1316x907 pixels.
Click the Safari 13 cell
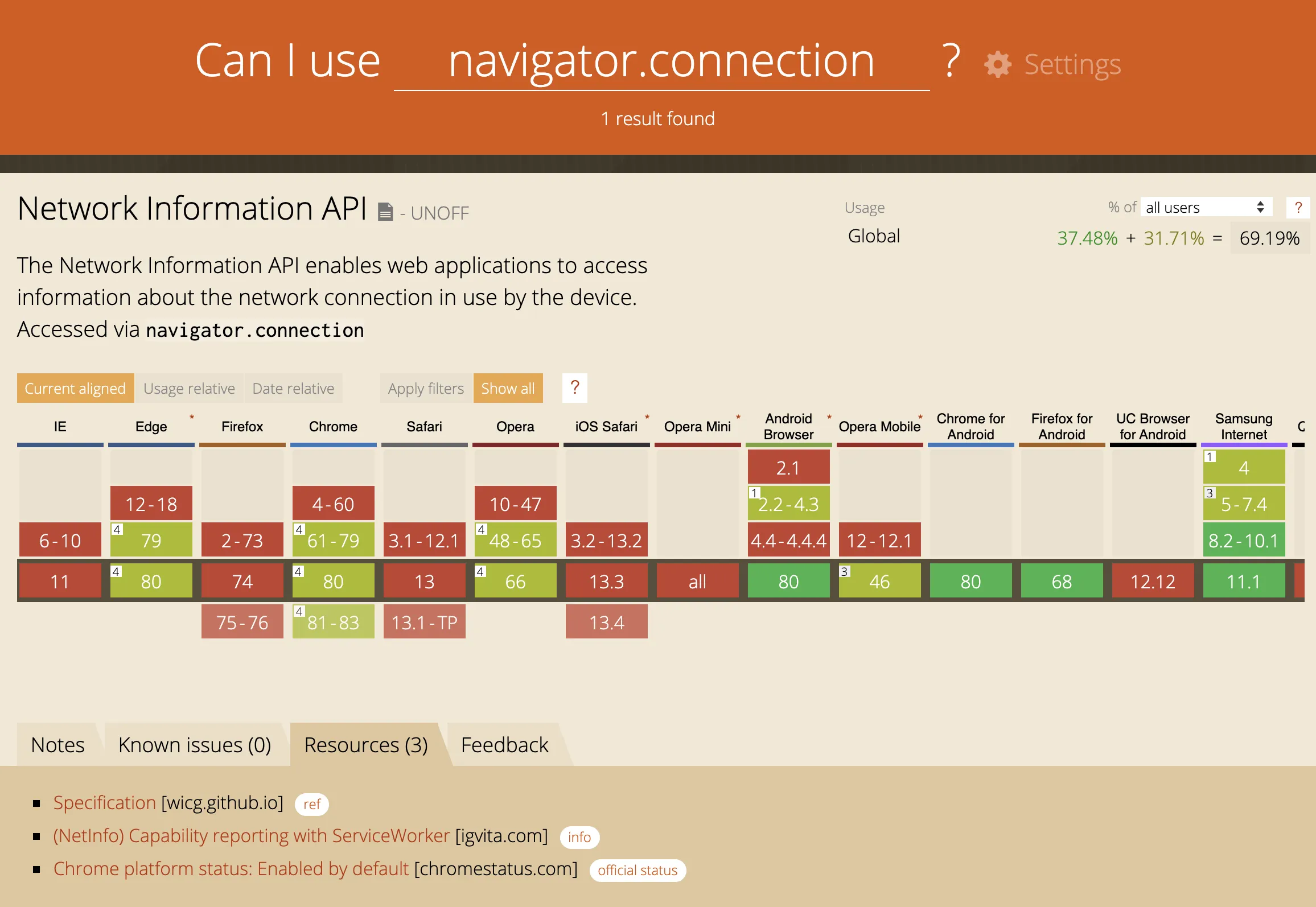click(x=425, y=582)
